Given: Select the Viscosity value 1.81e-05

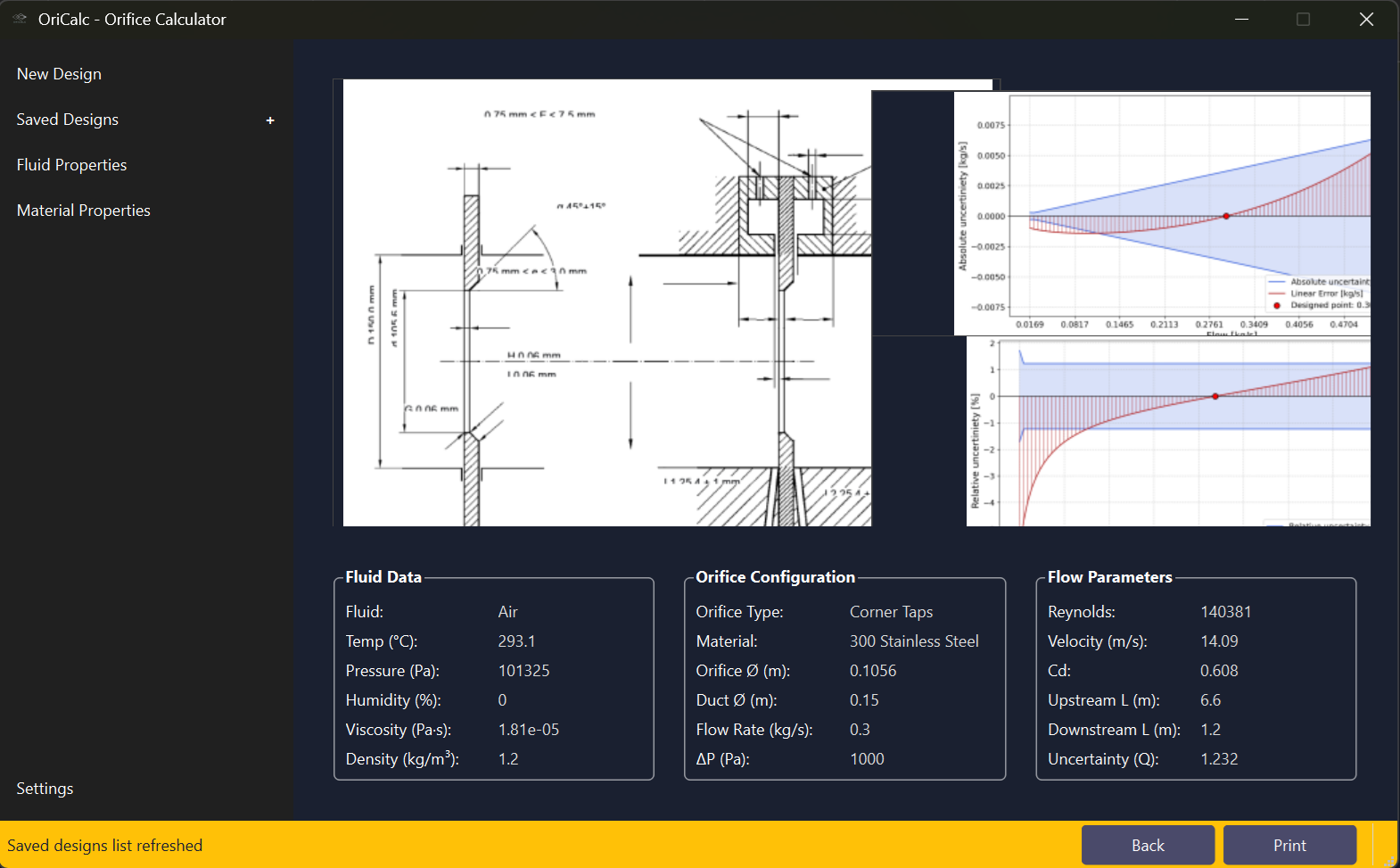Looking at the screenshot, I should pyautogui.click(x=528, y=730).
